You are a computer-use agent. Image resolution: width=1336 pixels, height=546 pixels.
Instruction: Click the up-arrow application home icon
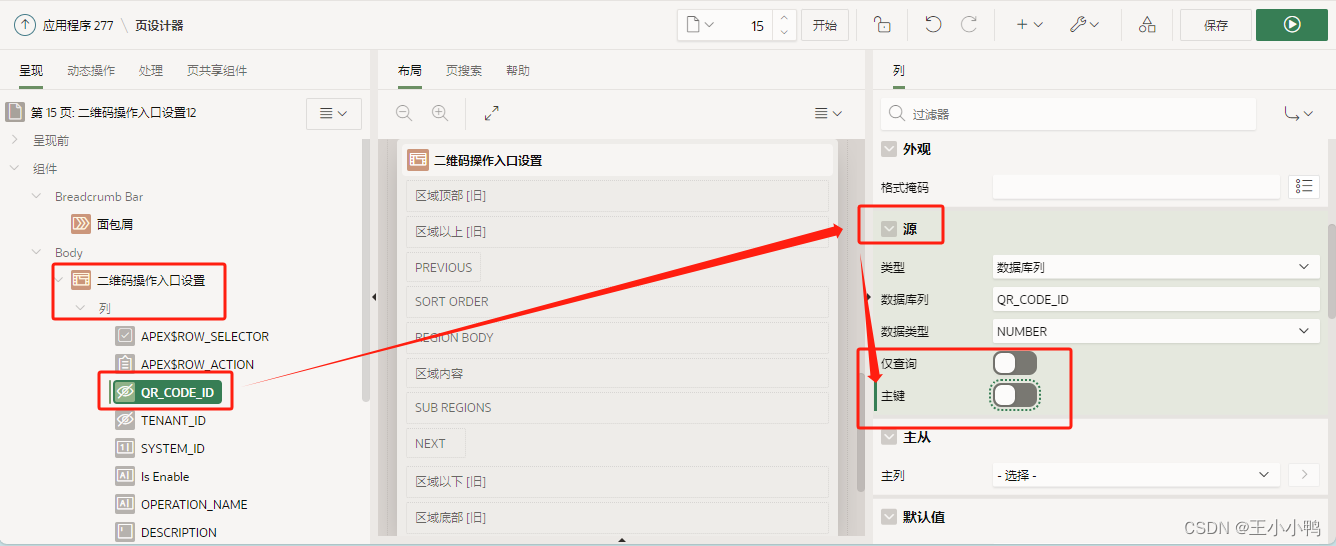tap(25, 25)
